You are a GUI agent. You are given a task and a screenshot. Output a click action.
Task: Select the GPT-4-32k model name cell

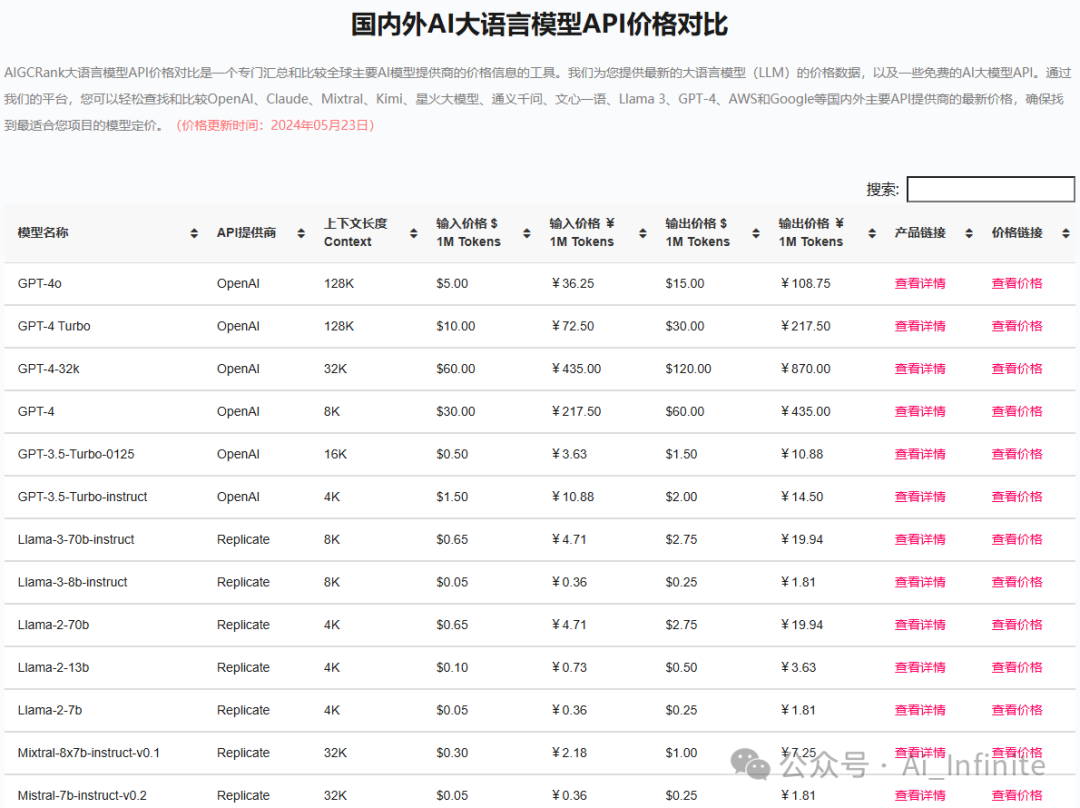point(48,369)
